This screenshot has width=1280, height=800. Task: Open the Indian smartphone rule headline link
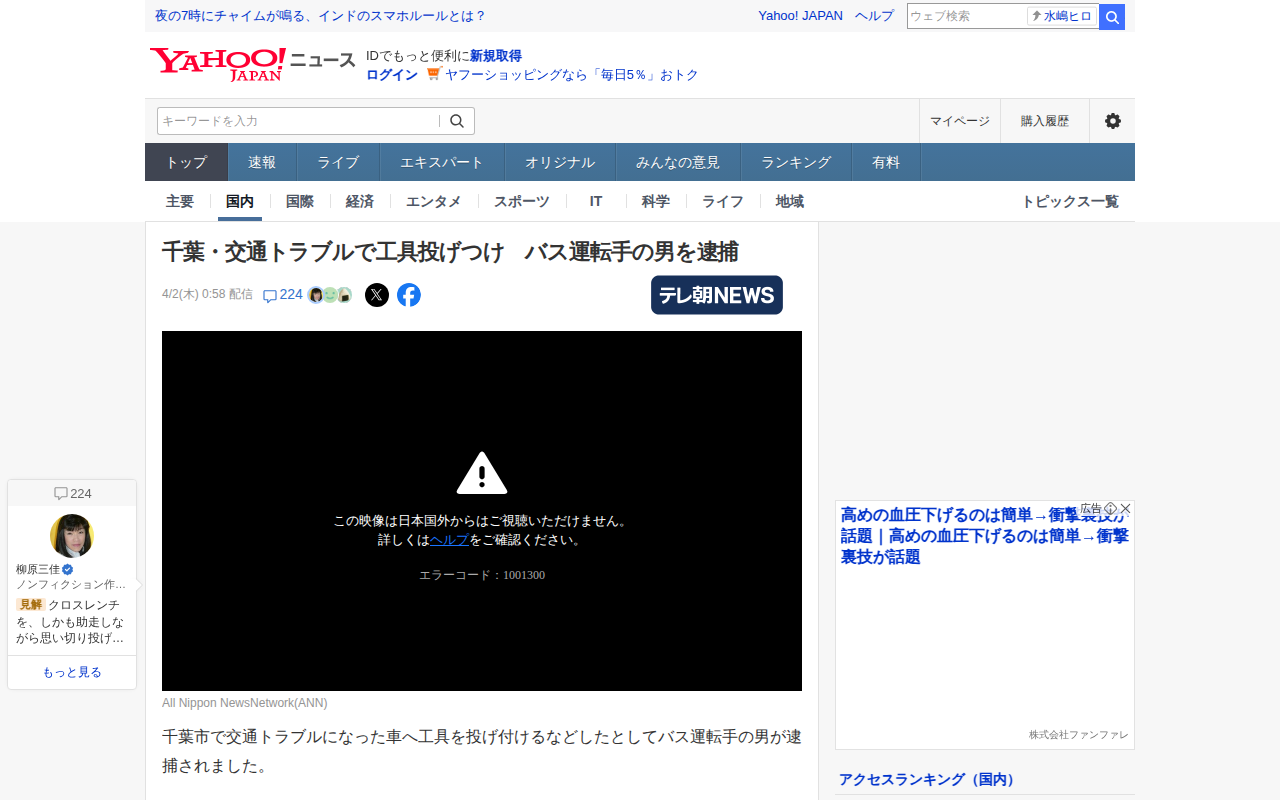(320, 16)
